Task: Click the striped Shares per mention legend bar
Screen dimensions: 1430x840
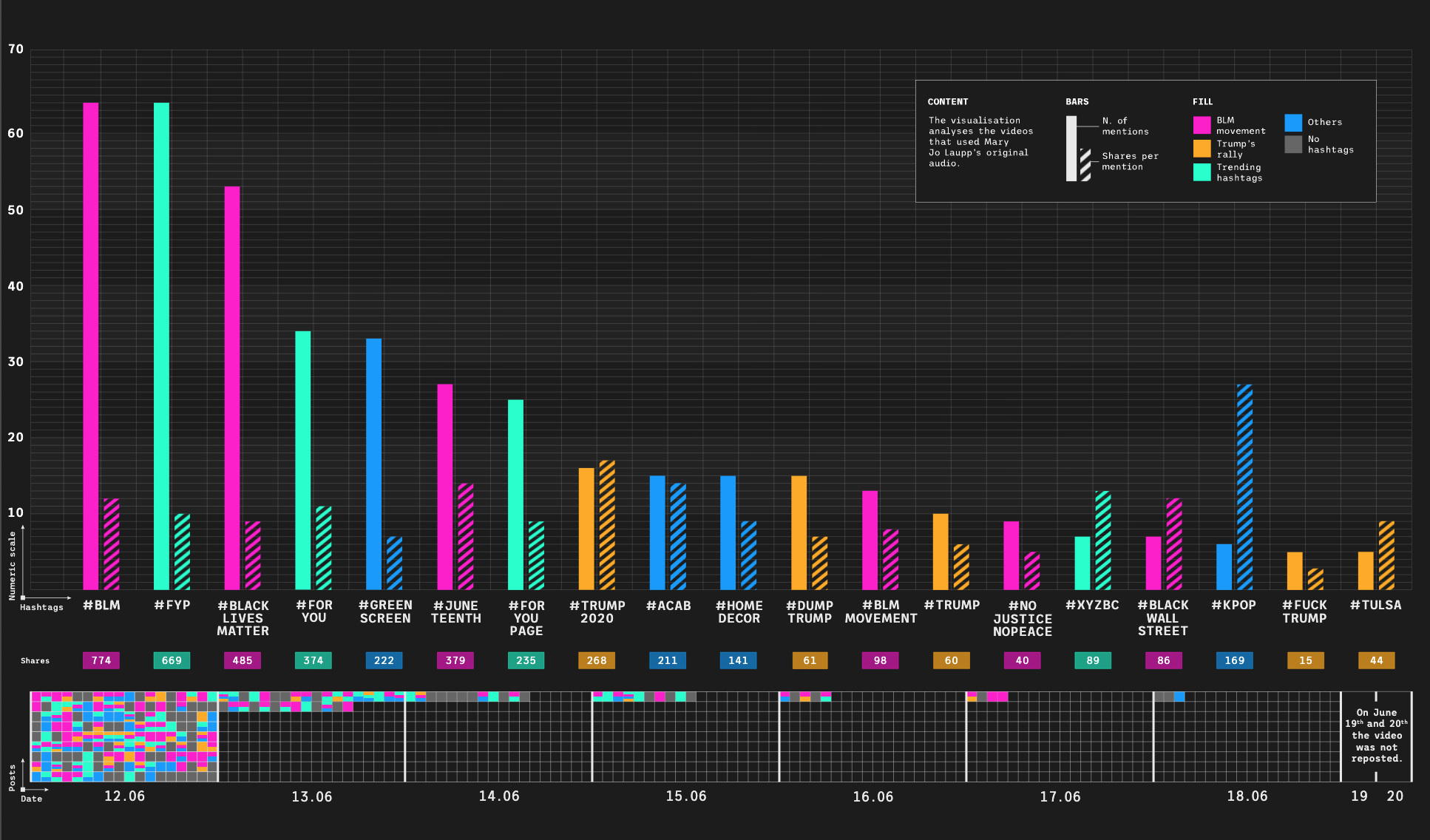Action: pos(1085,165)
